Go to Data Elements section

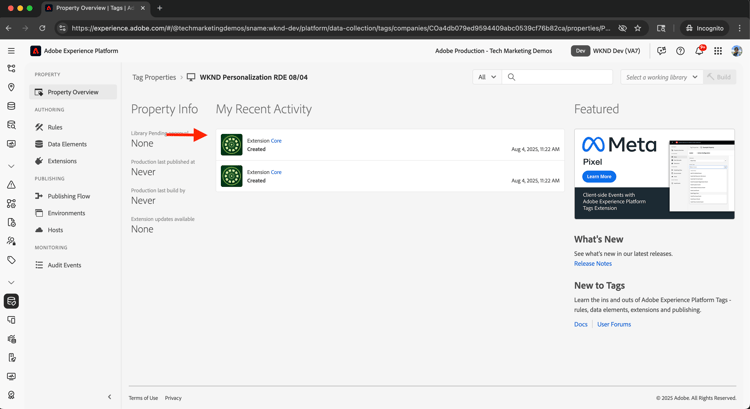point(67,144)
